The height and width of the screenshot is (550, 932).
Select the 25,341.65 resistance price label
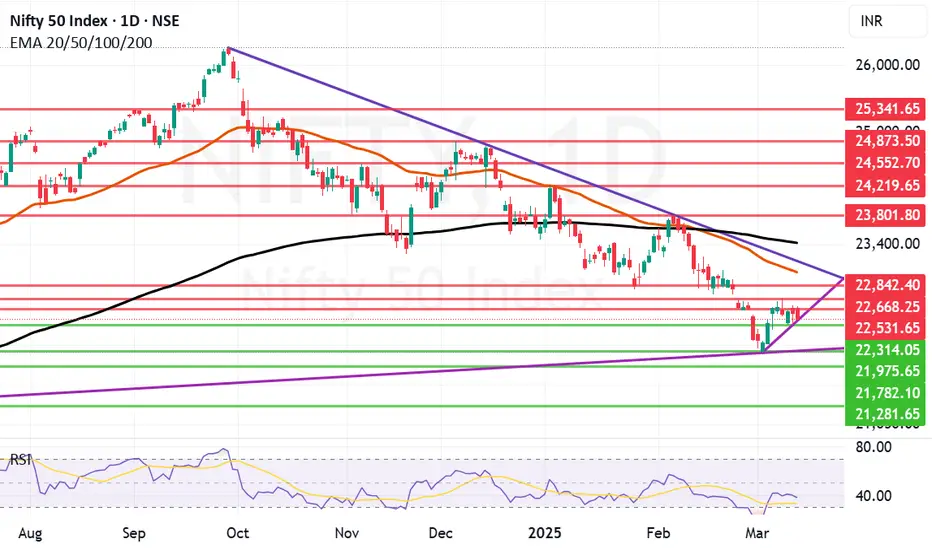click(885, 109)
